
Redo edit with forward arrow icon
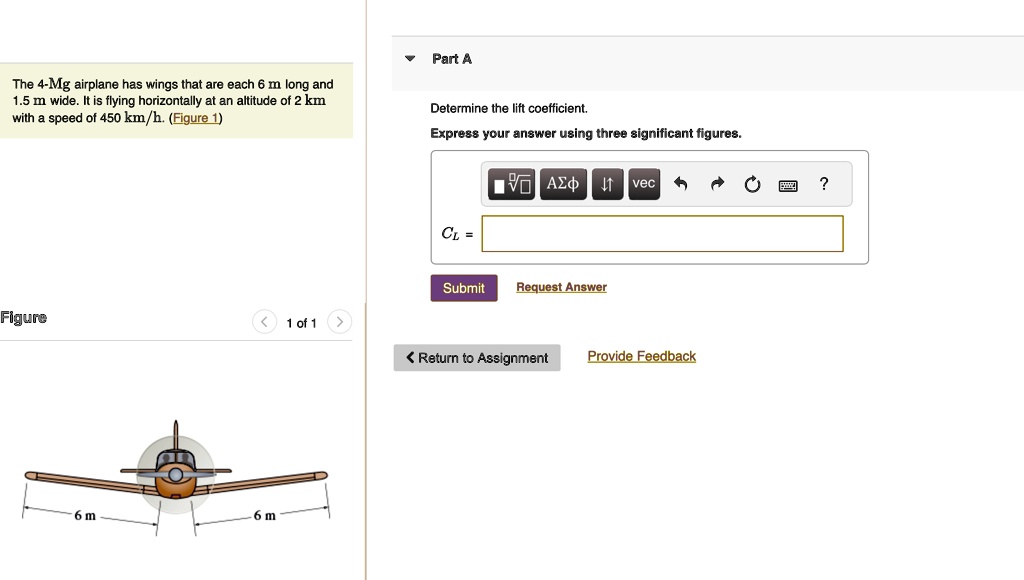pyautogui.click(x=717, y=184)
